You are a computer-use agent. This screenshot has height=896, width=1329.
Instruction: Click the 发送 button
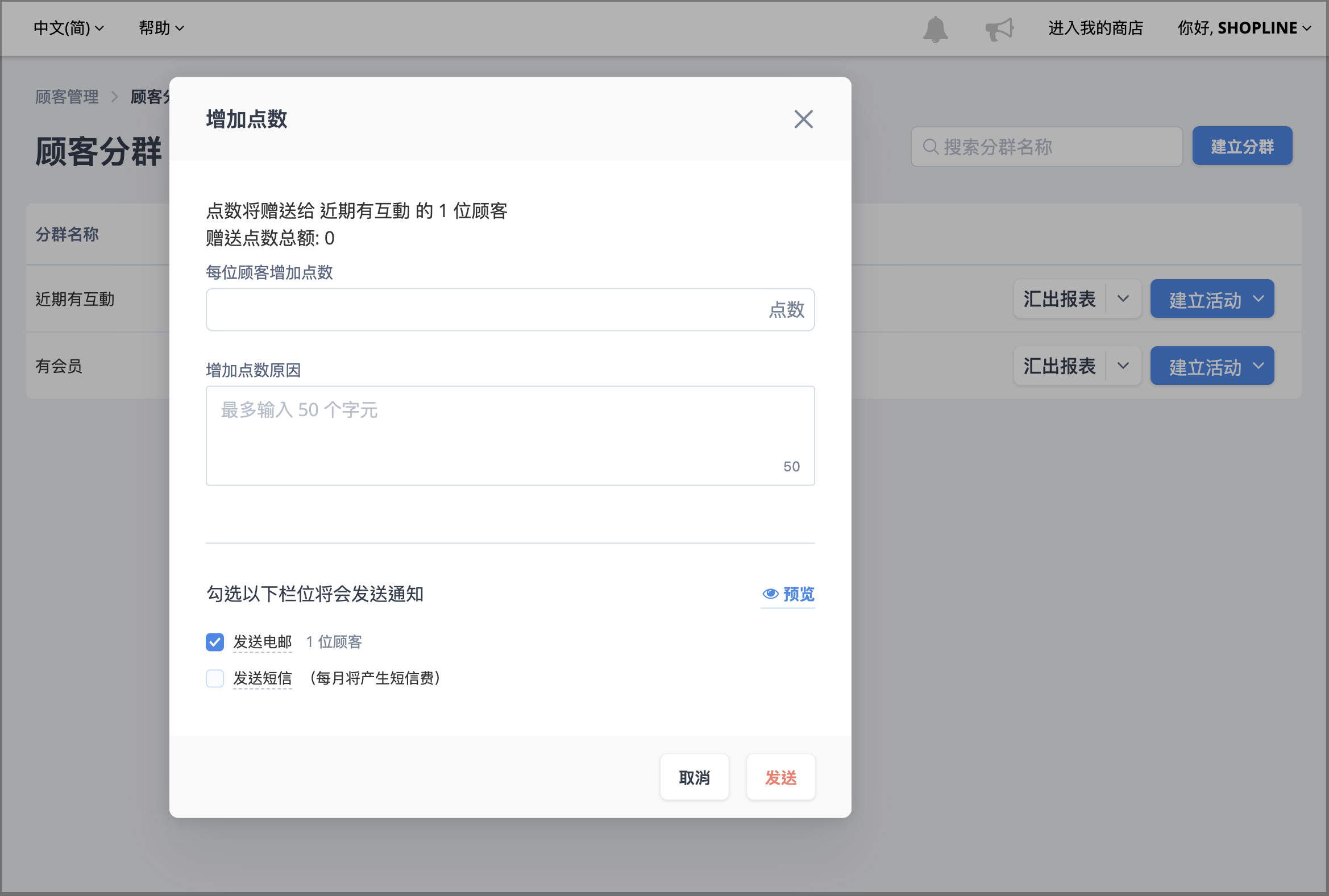coord(780,777)
